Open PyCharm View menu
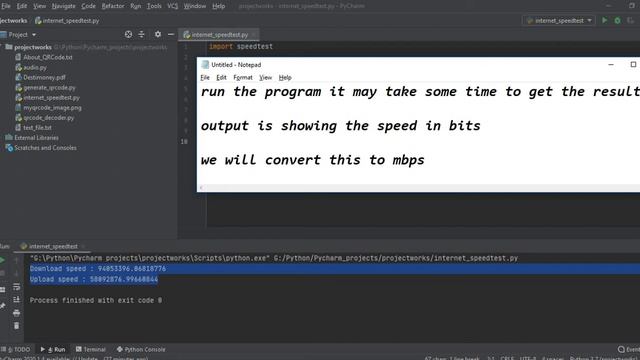The width and height of the screenshot is (640, 360). coord(40,6)
